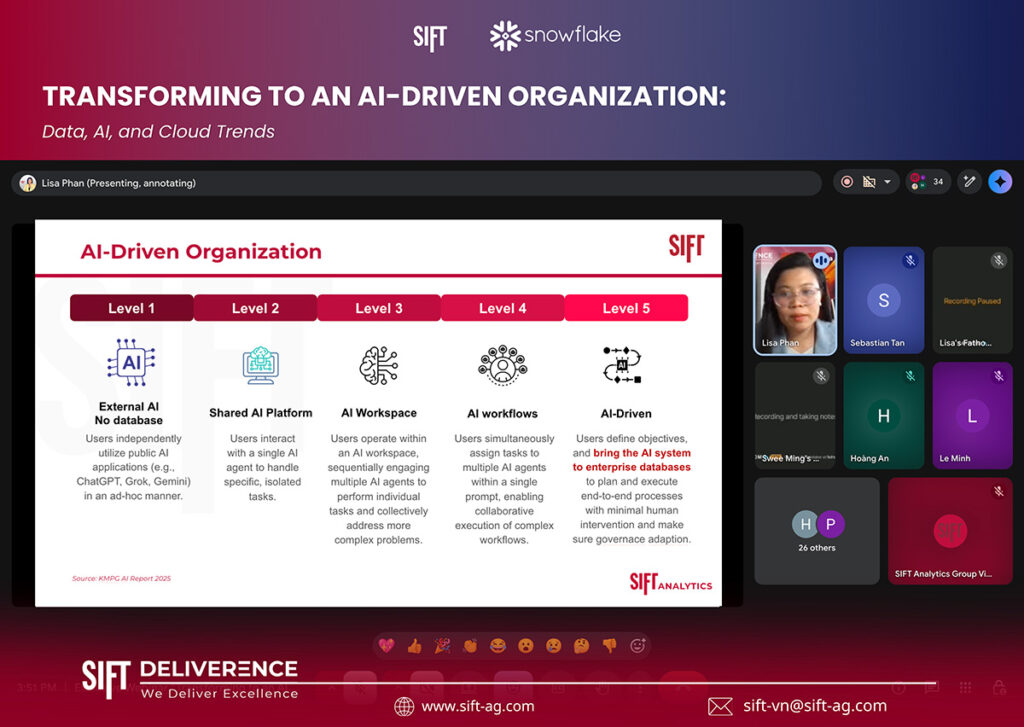Screen dimensions: 1024x727
Task: Click the globe icon beside the website
Action: click(x=404, y=706)
